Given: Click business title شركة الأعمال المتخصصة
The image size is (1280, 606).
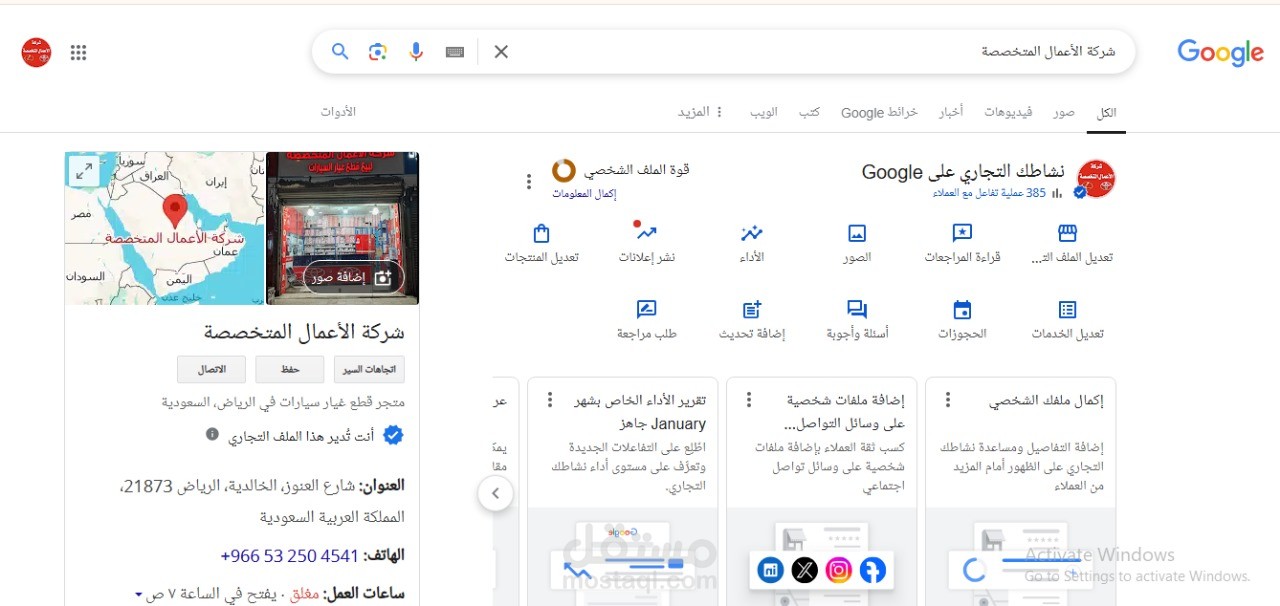Looking at the screenshot, I should point(304,331).
